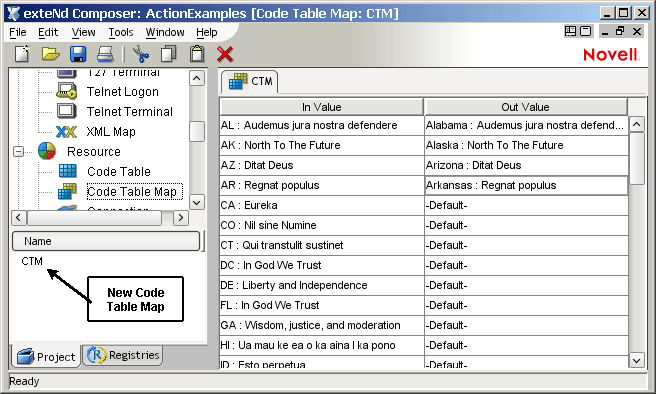Select the 'CO : Nil sine Numine' cell
Viewport: 656px width, 394px height.
pyautogui.click(x=322, y=225)
